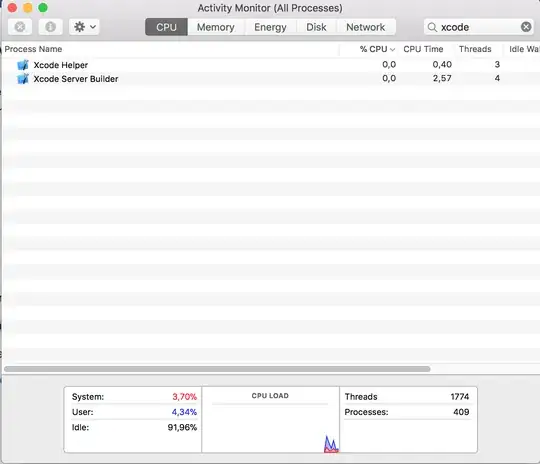Click Xcode Server Builder's thread count 4
Viewport: 540px width, 464px height.
(497, 78)
